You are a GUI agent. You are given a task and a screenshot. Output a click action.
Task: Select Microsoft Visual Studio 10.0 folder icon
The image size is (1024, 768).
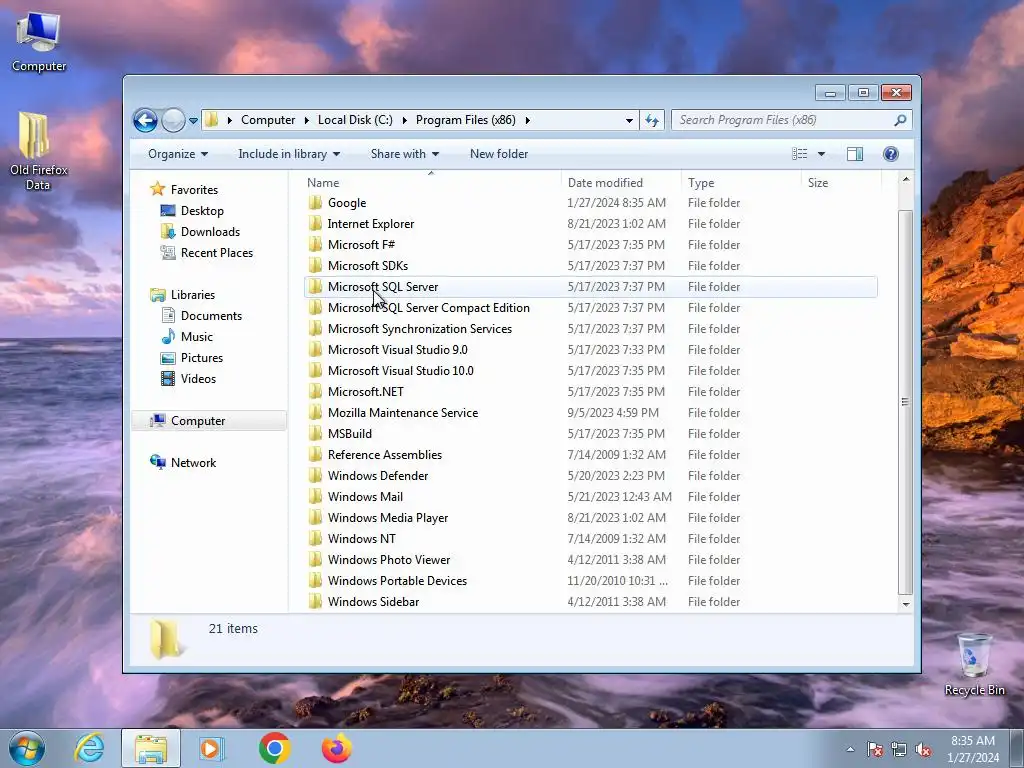tap(315, 371)
